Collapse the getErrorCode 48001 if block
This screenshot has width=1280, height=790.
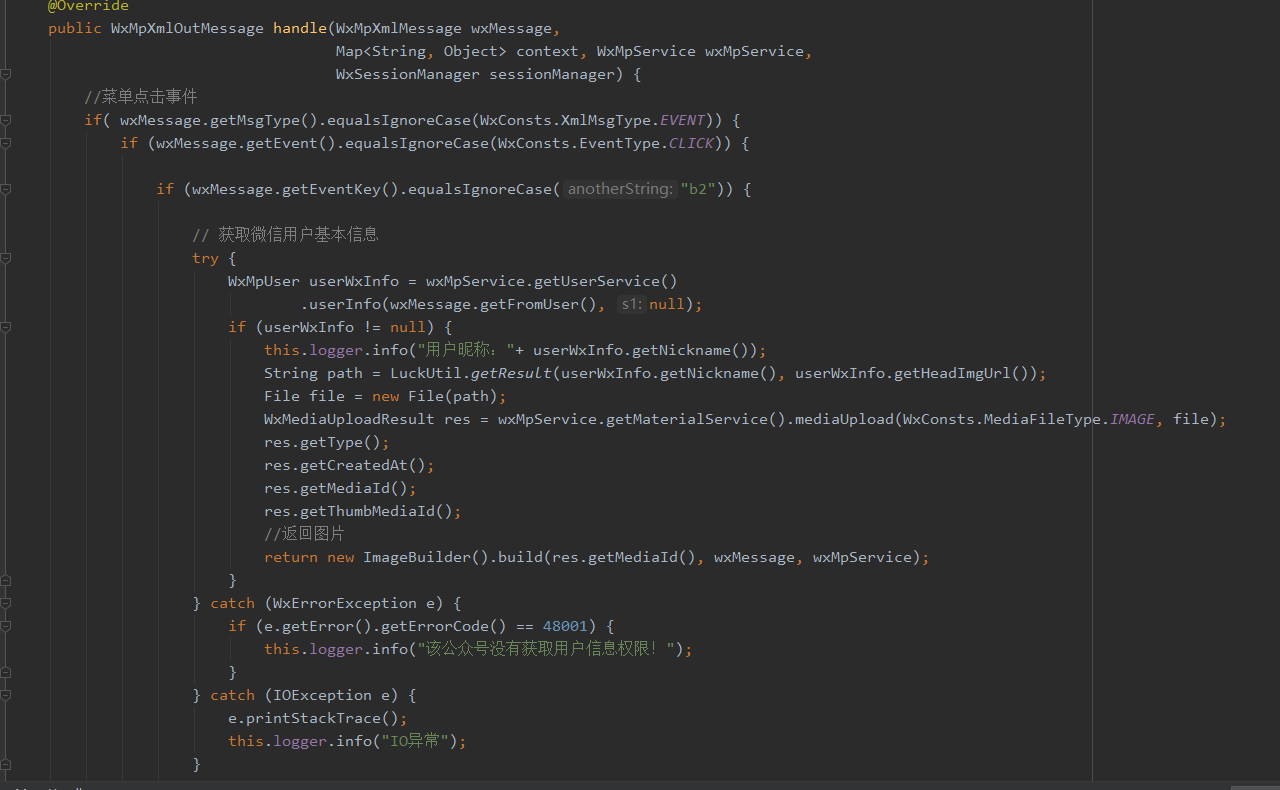click(6, 626)
